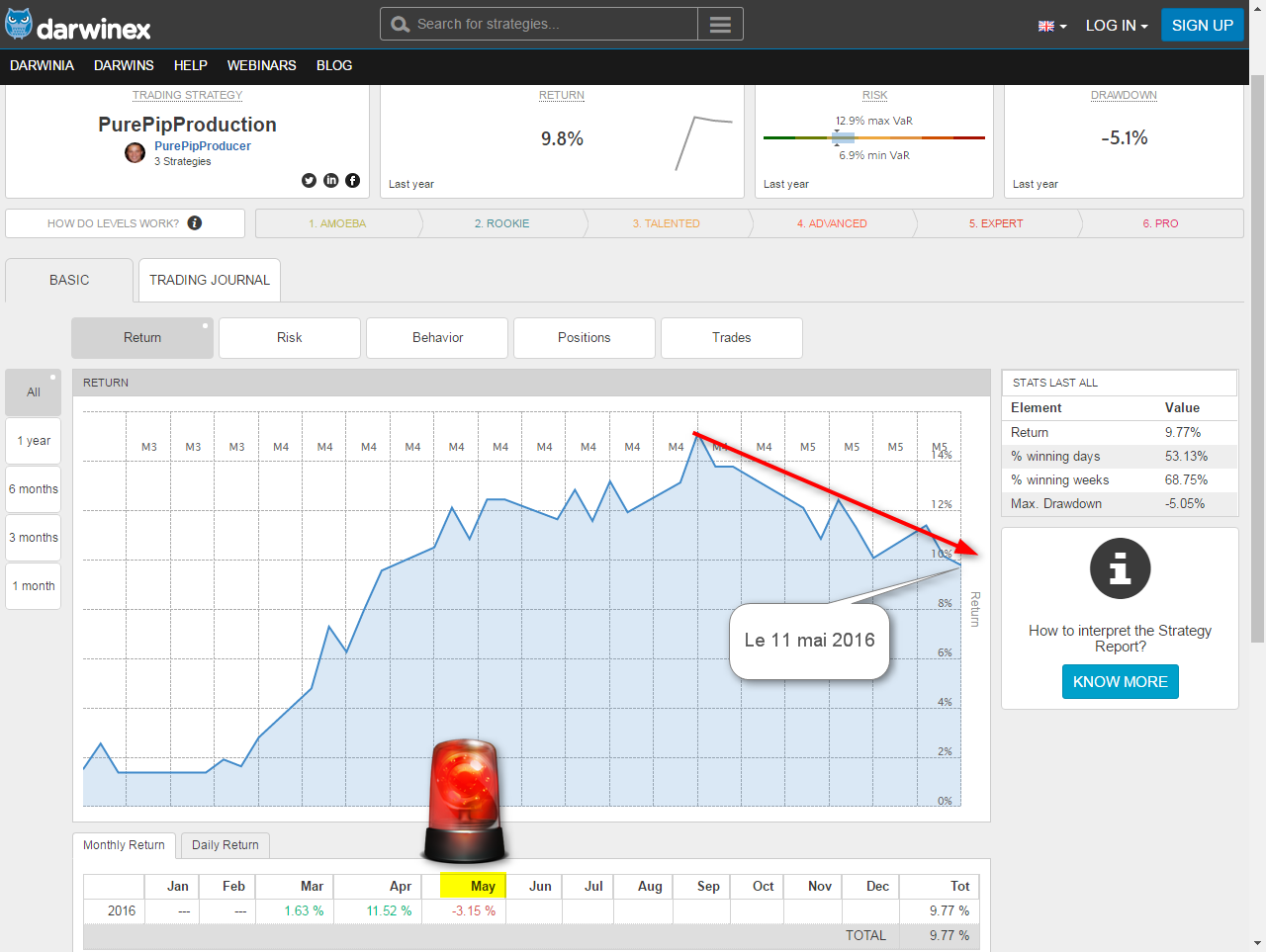Click the scrollbar down arrow
Viewport: 1266px width, 952px height.
(1257, 943)
